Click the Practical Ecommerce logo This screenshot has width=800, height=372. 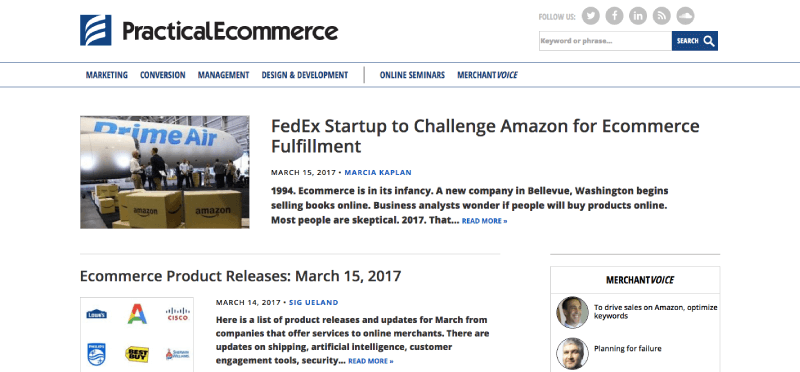pos(209,31)
